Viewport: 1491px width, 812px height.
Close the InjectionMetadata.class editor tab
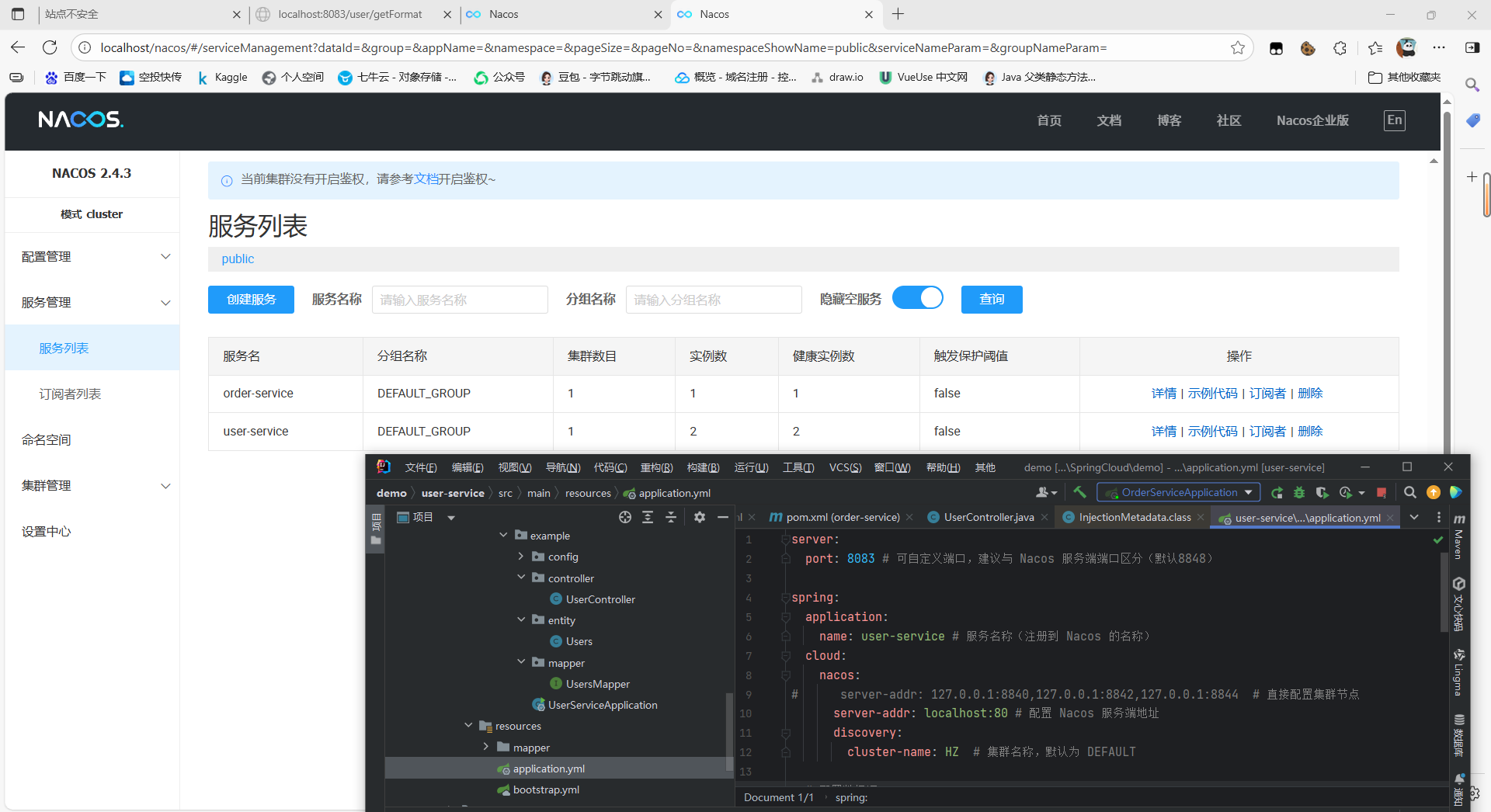[x=1201, y=517]
